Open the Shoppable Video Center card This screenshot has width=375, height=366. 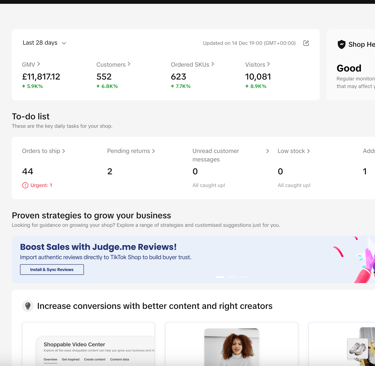pos(88,344)
